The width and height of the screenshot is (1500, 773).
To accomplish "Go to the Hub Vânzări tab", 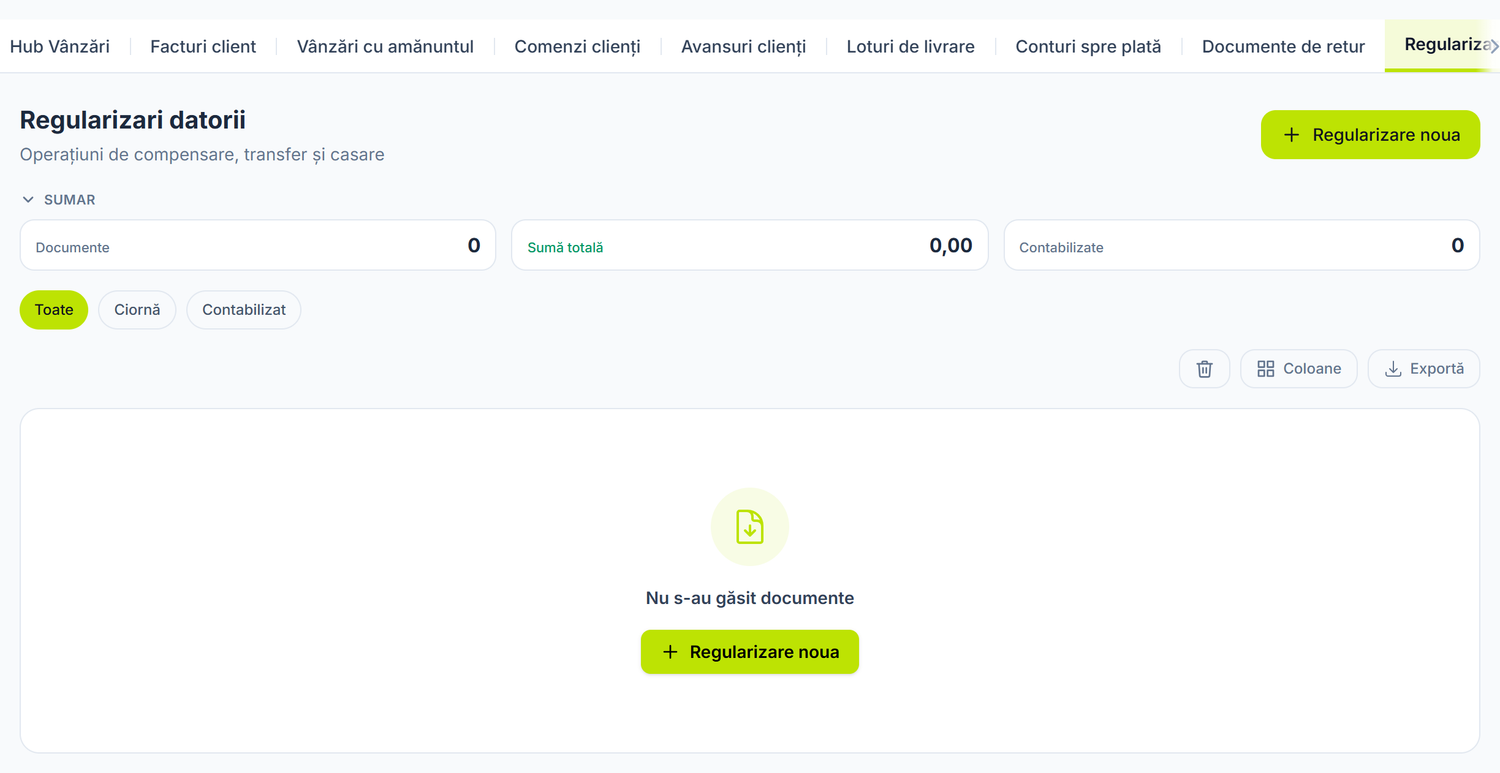I will [60, 46].
